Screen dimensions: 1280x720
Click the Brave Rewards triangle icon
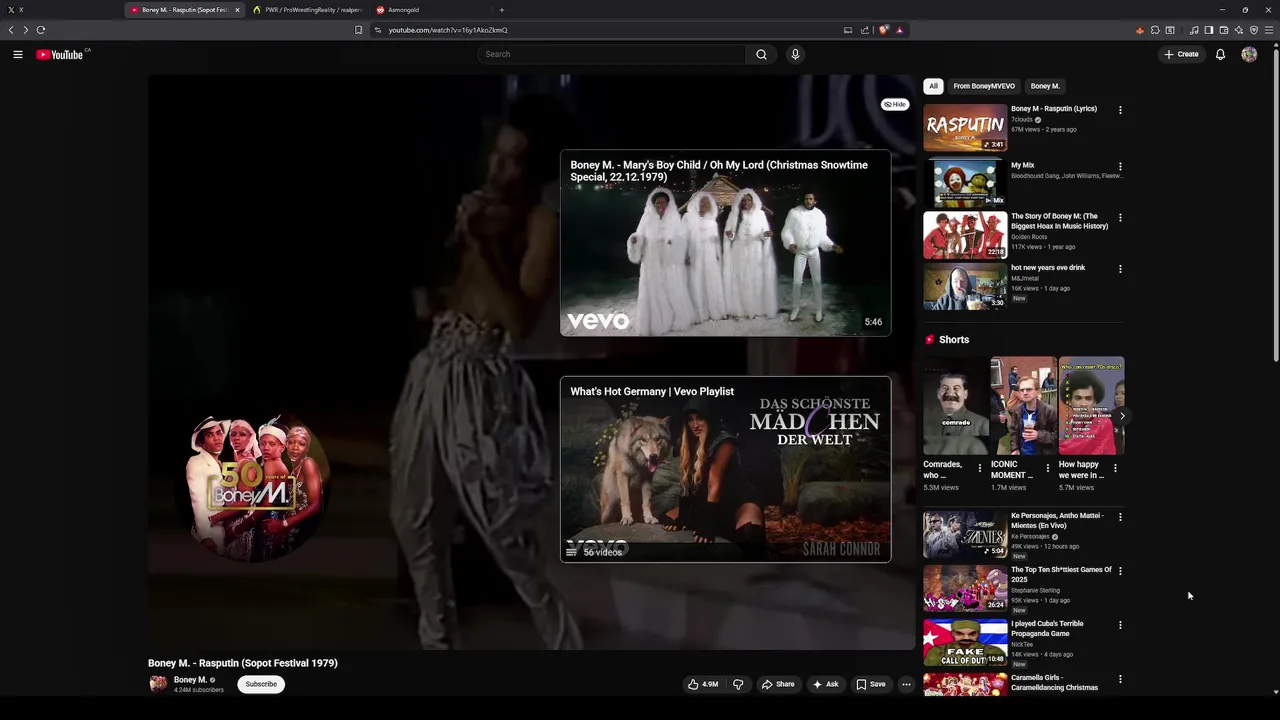(899, 30)
